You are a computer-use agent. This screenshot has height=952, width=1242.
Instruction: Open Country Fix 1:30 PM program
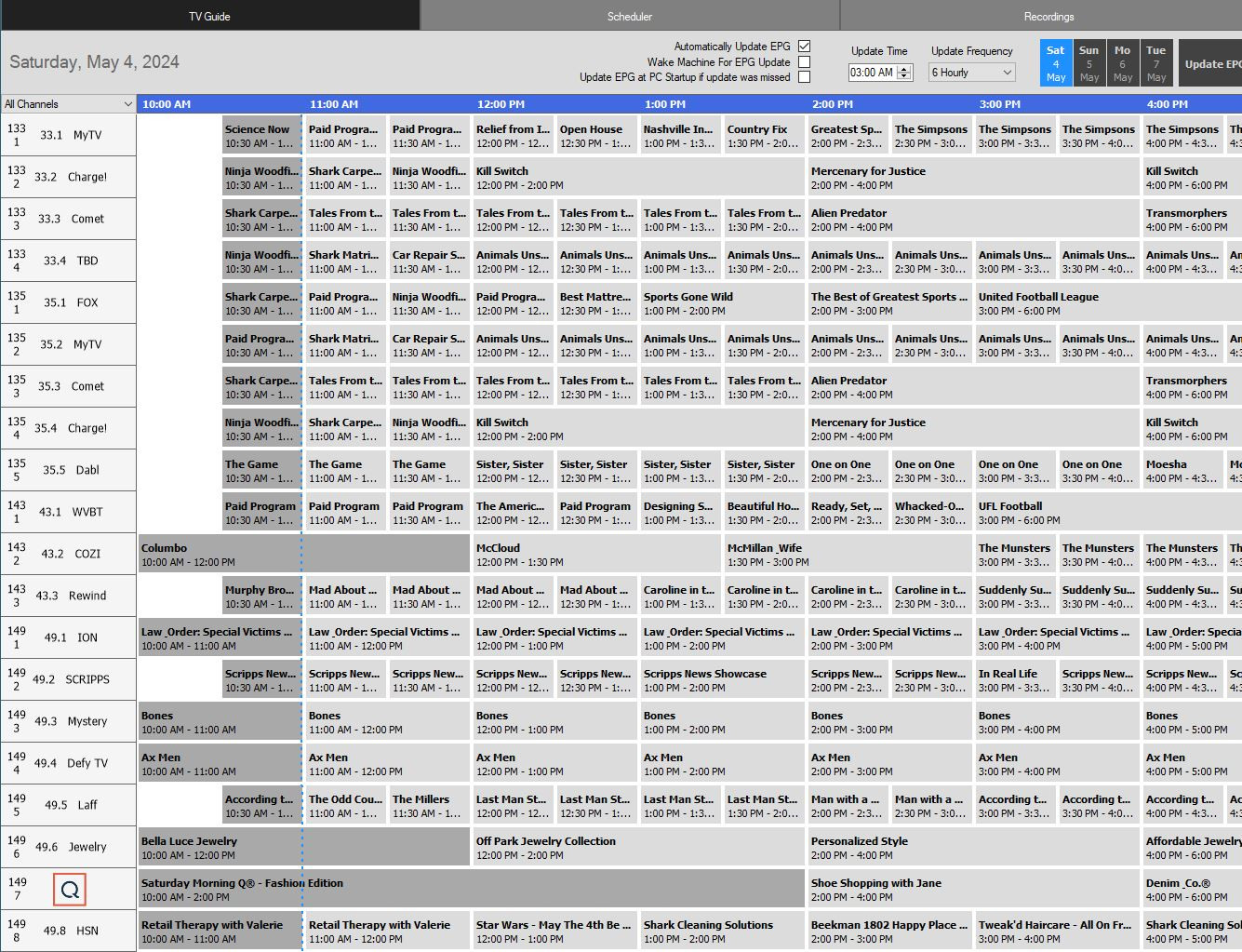click(764, 135)
